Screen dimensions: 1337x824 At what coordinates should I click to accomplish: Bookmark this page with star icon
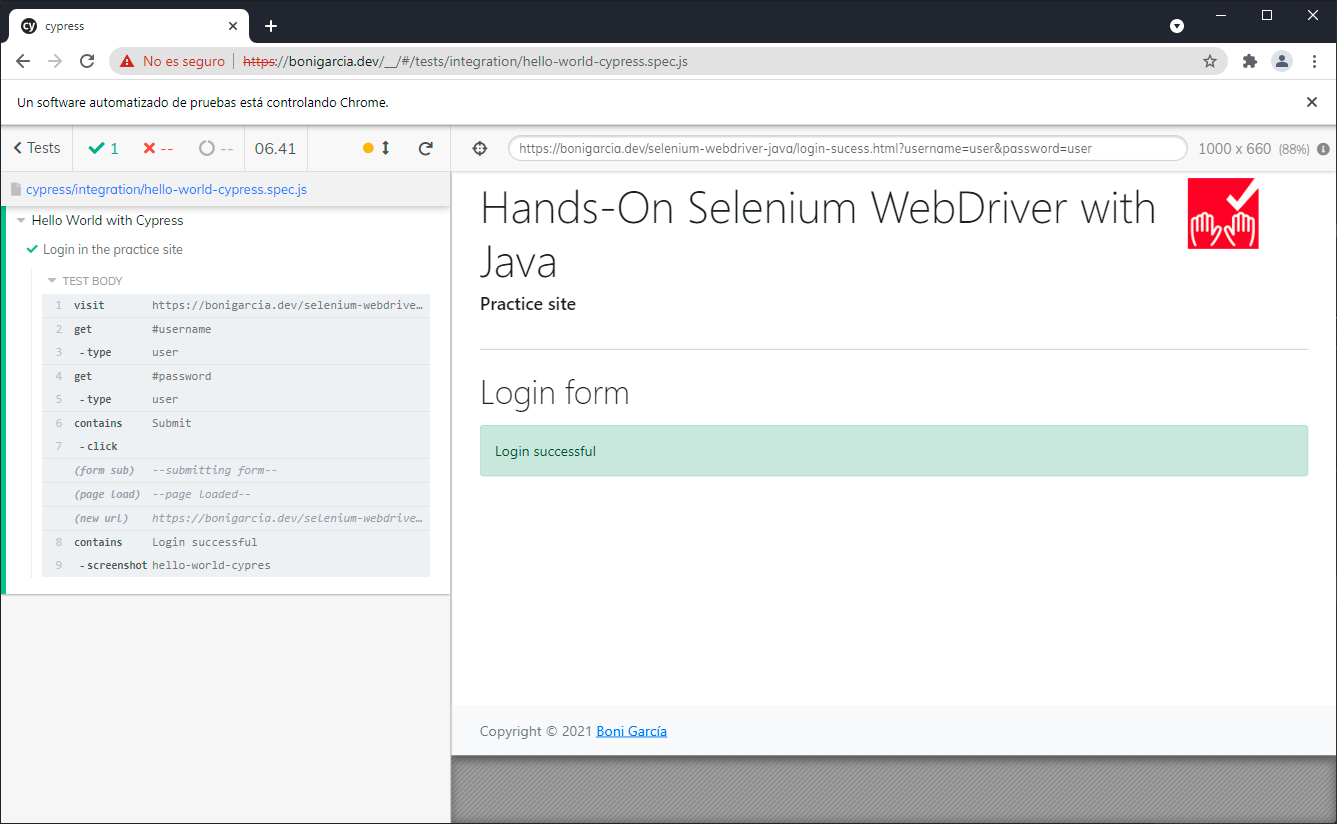tap(1210, 61)
